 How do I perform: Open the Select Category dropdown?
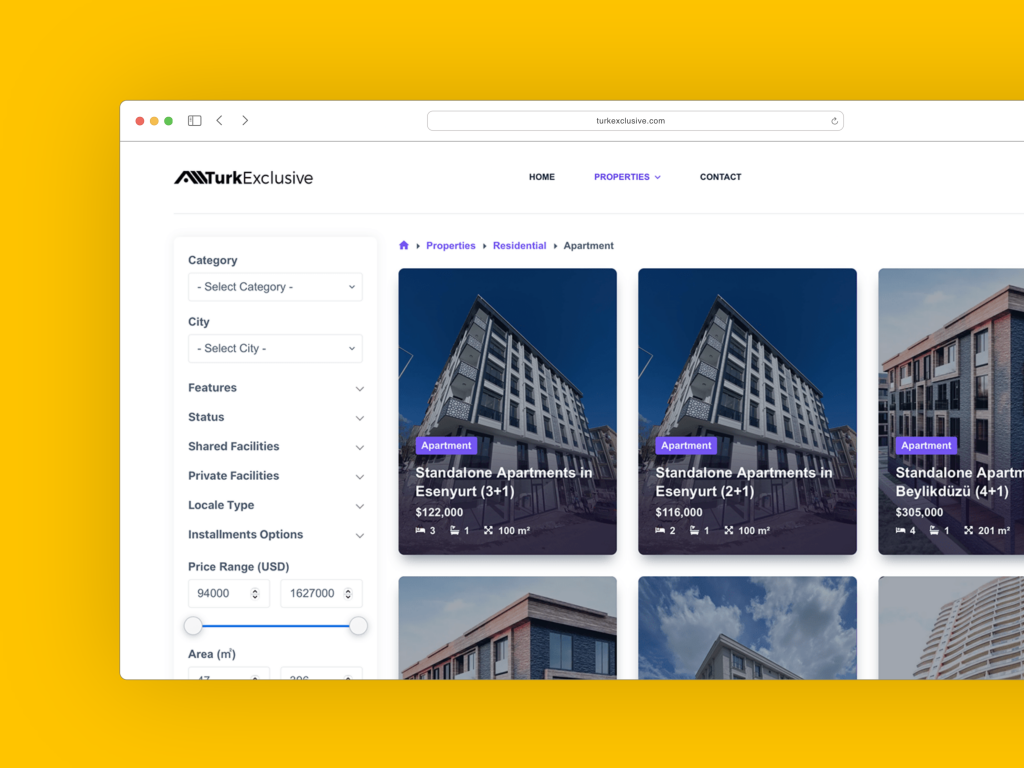click(x=275, y=287)
